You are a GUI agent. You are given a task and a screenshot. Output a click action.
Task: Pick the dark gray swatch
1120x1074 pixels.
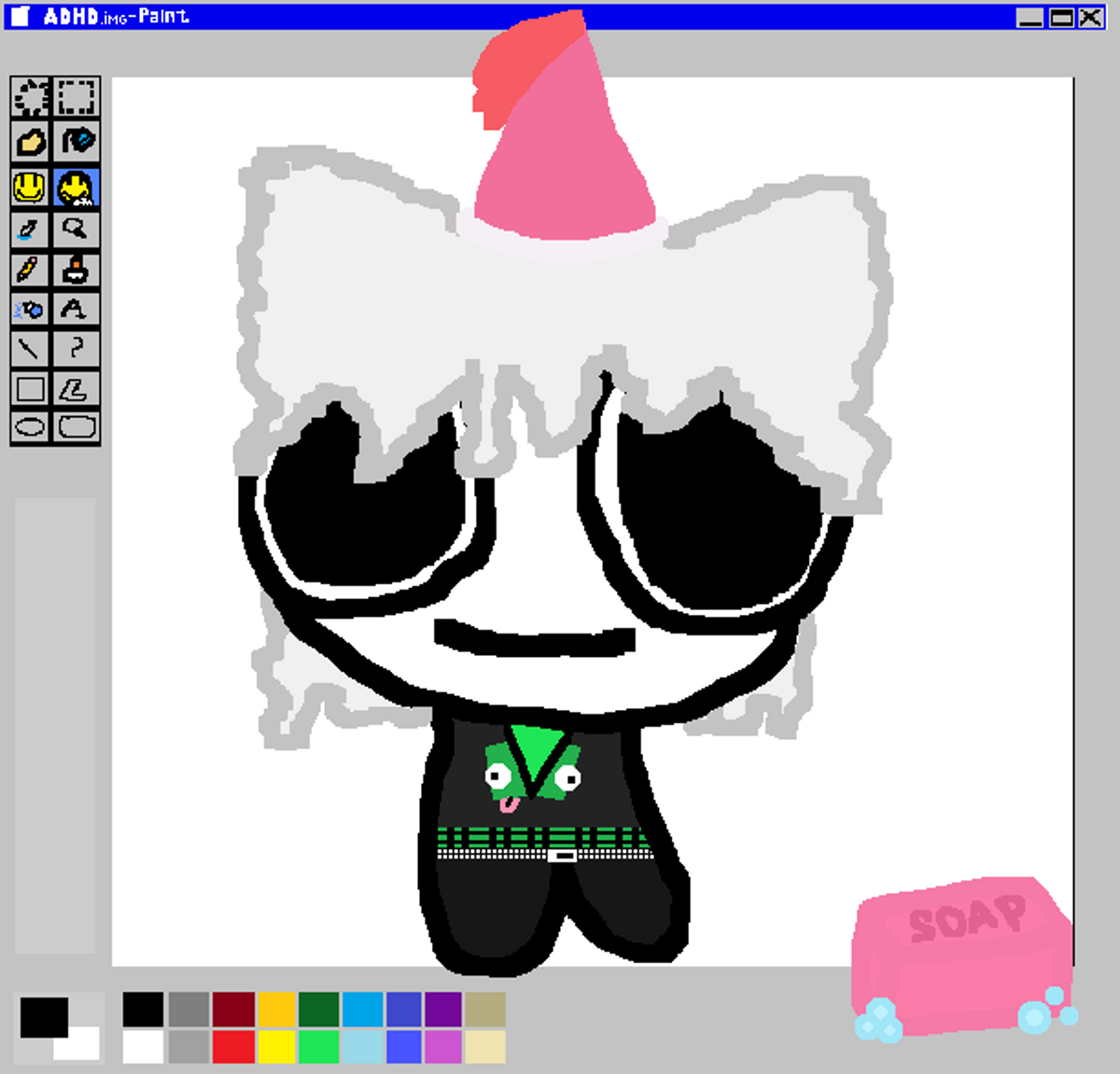[x=189, y=1009]
